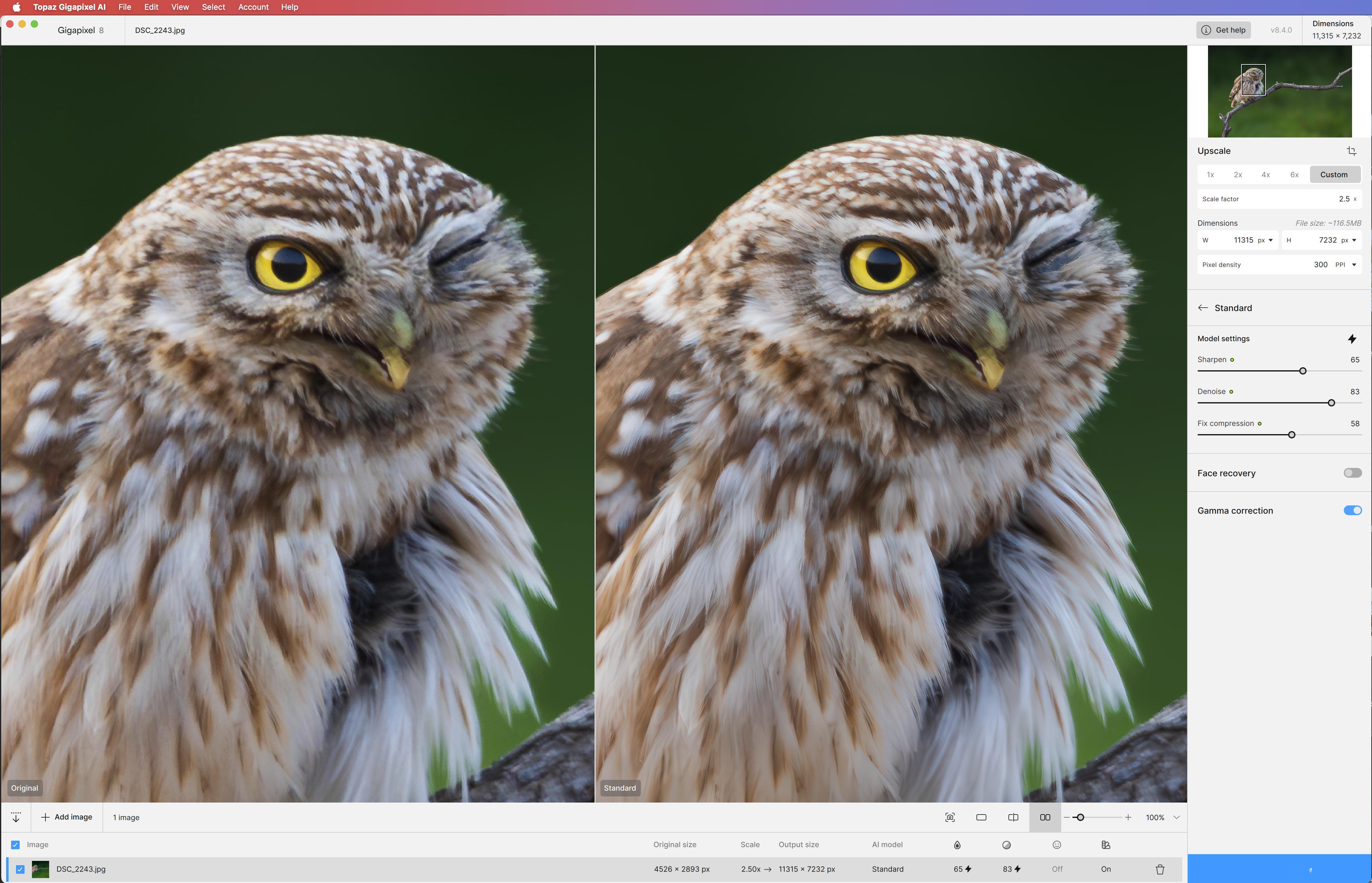The width and height of the screenshot is (1372, 883).
Task: Open the PPI unit dropdown
Action: pyautogui.click(x=1346, y=265)
